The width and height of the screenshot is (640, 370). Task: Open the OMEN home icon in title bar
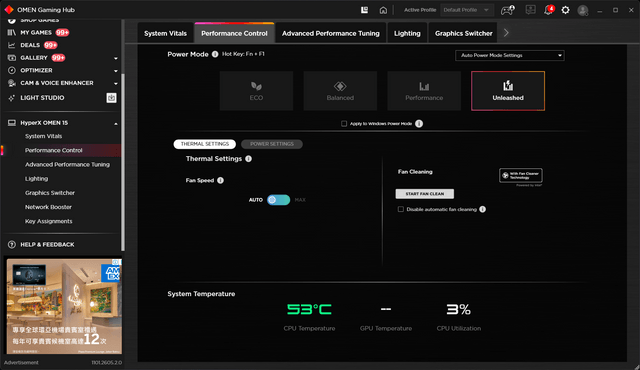[x=383, y=10]
